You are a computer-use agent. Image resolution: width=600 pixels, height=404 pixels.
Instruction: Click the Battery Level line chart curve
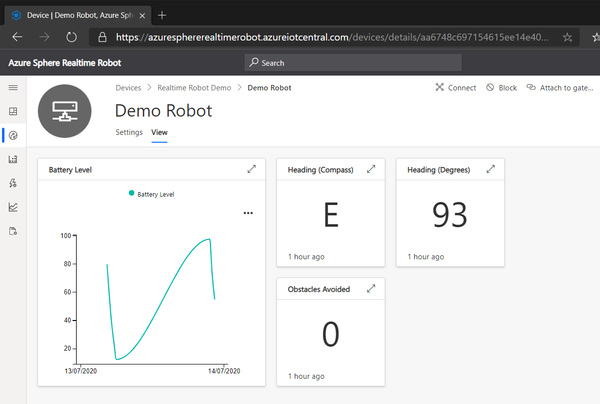[161, 299]
